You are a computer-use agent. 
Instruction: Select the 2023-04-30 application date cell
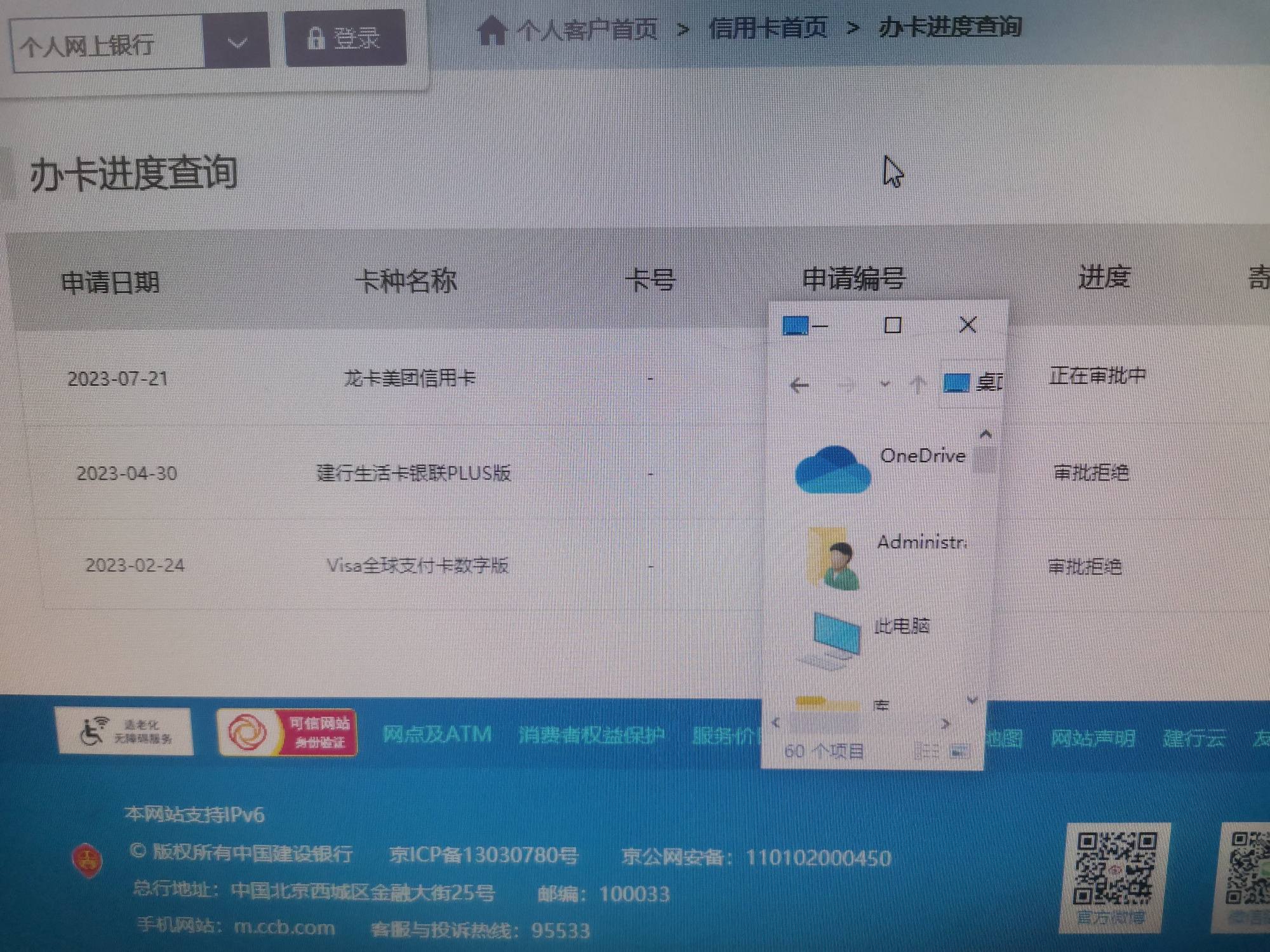[x=127, y=473]
